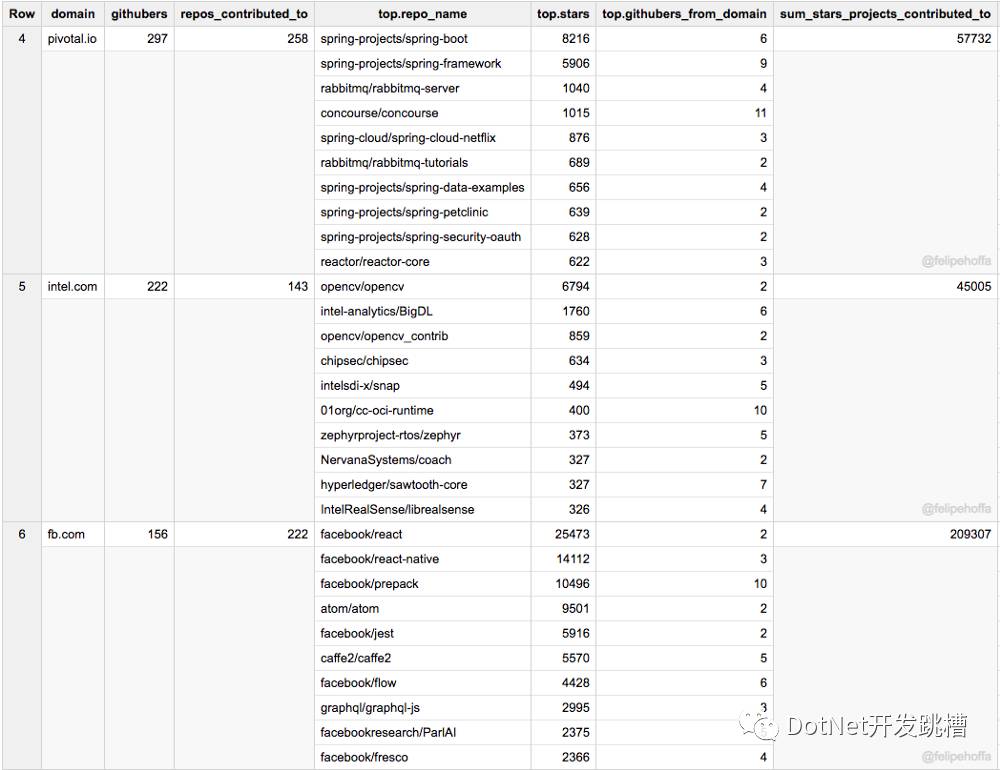Select the atom/atom repo cell

coord(422,609)
